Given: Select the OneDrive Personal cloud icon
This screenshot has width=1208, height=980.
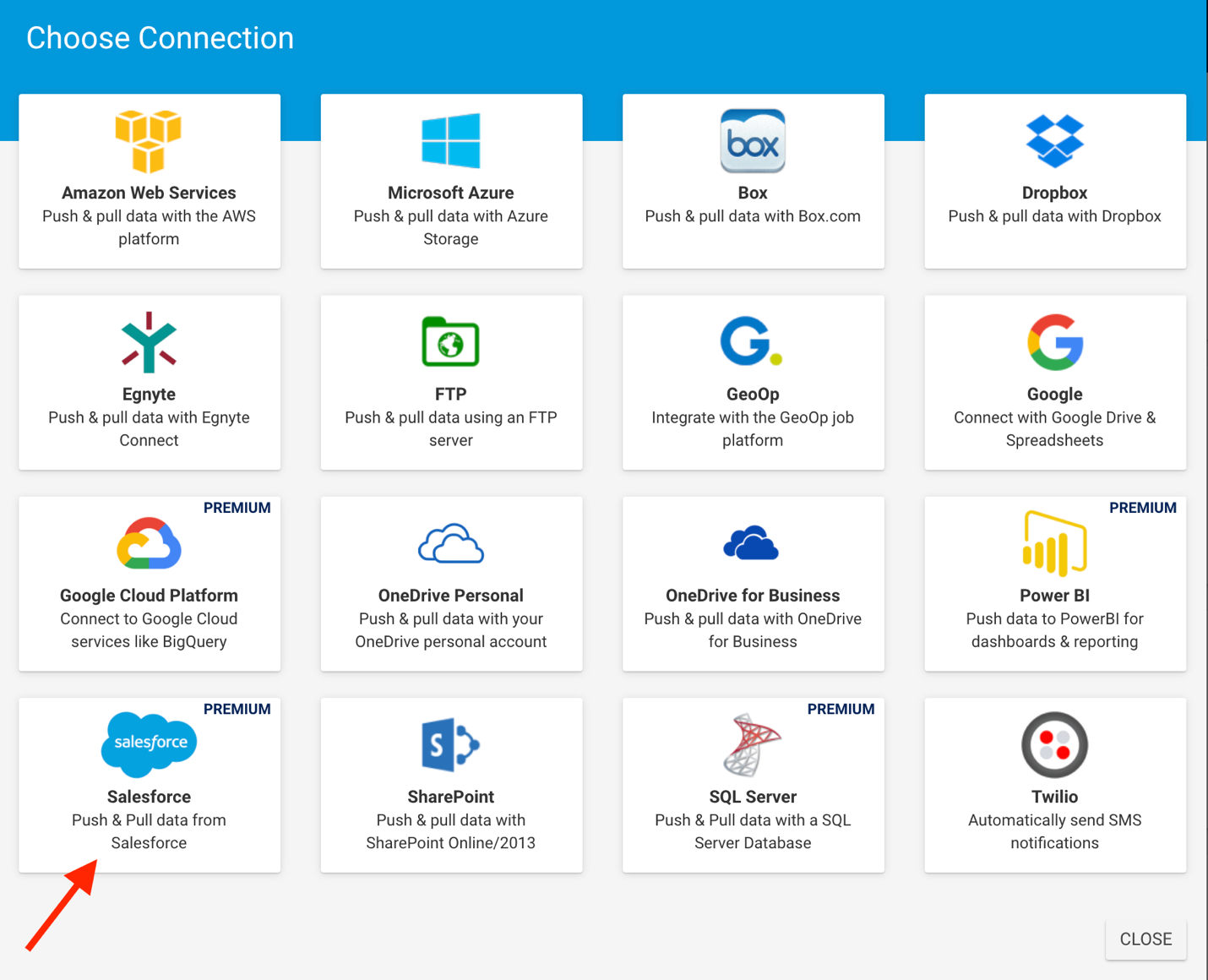Looking at the screenshot, I should tap(451, 543).
